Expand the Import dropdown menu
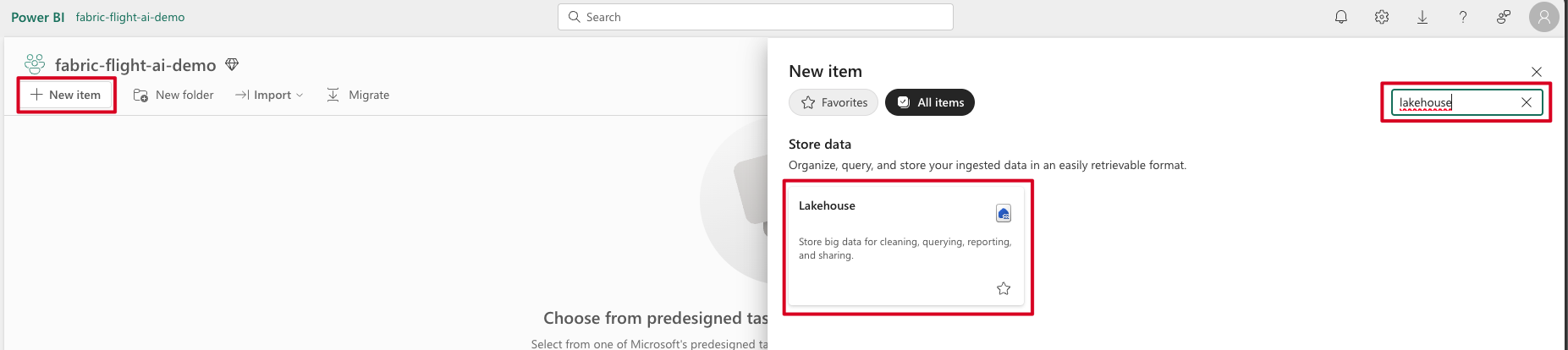 (x=269, y=95)
